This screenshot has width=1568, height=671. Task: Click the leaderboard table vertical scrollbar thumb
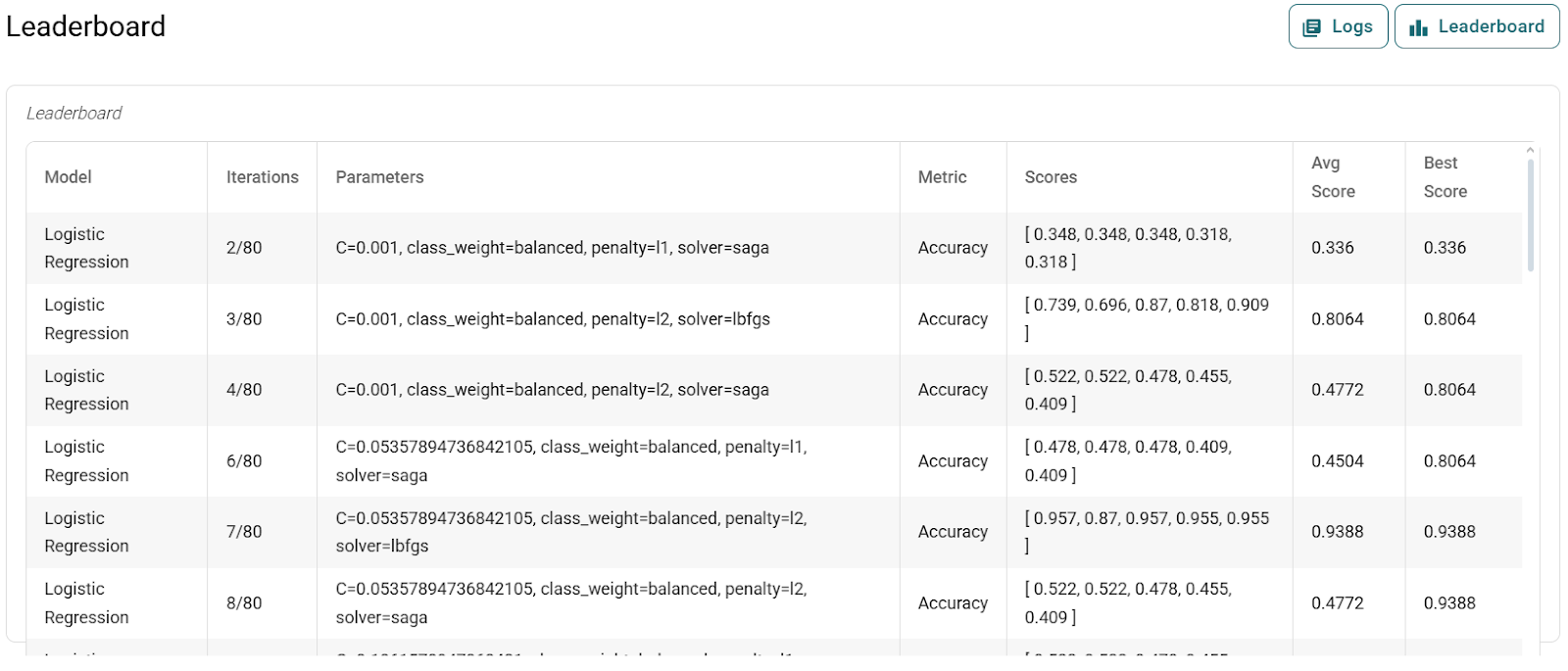click(1530, 216)
